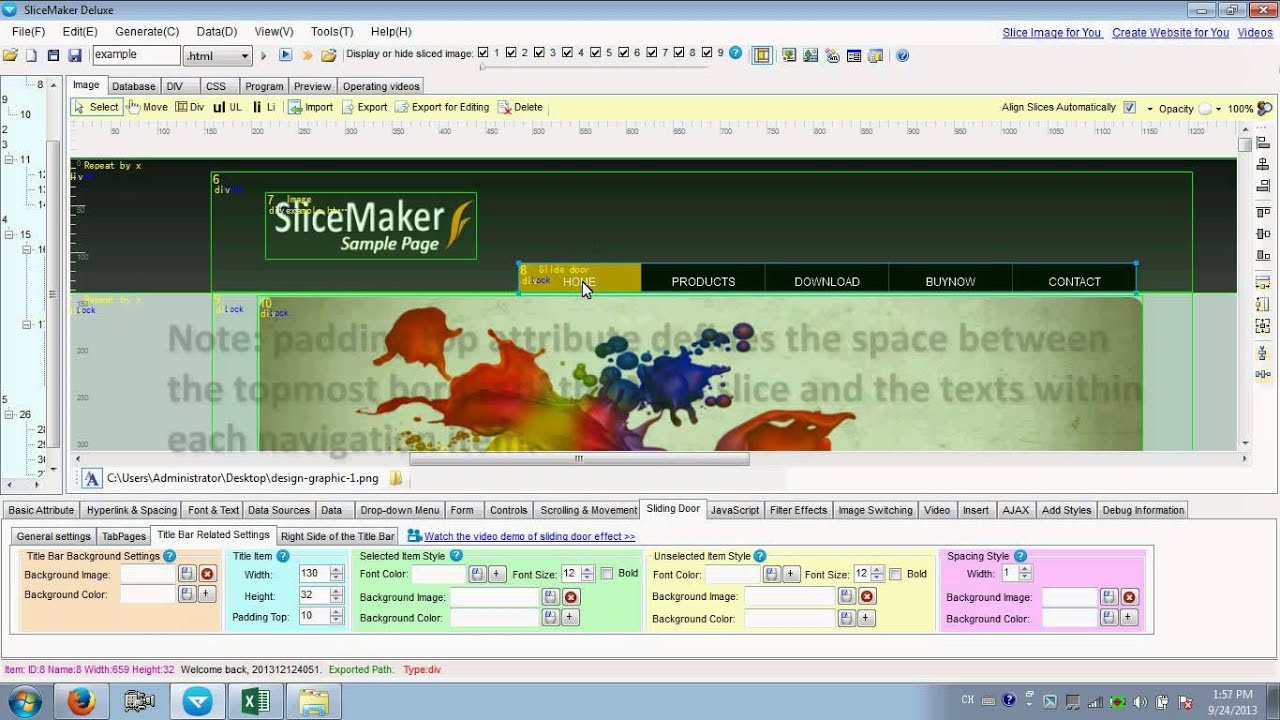Screen dimensions: 1280x720
Task: Browse for Selected Item background image
Action: (550, 597)
